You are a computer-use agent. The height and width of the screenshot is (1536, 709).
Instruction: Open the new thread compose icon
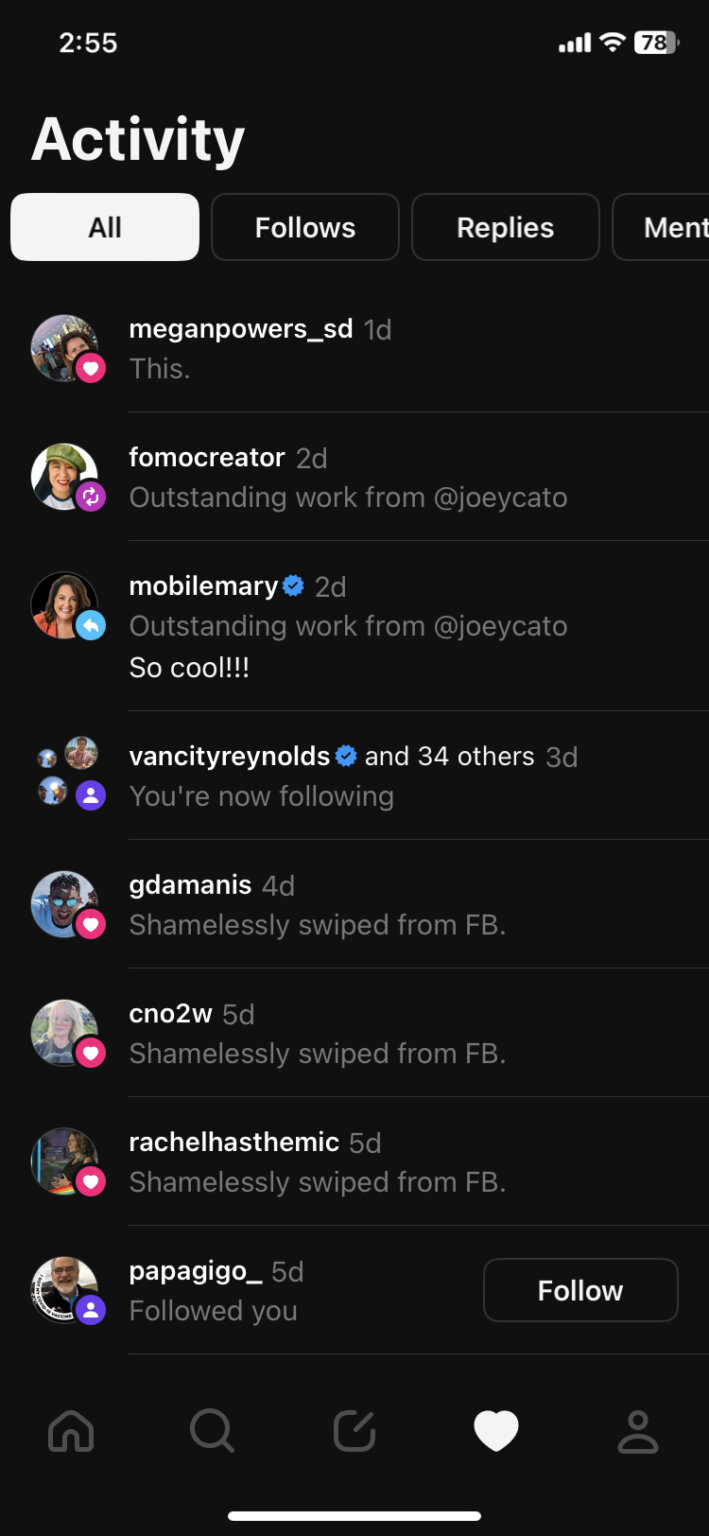[354, 1431]
